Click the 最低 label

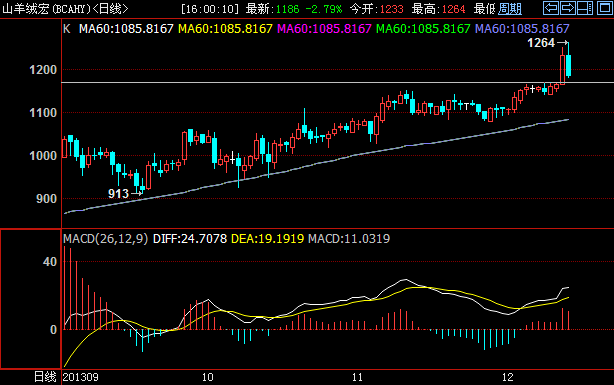(484, 9)
